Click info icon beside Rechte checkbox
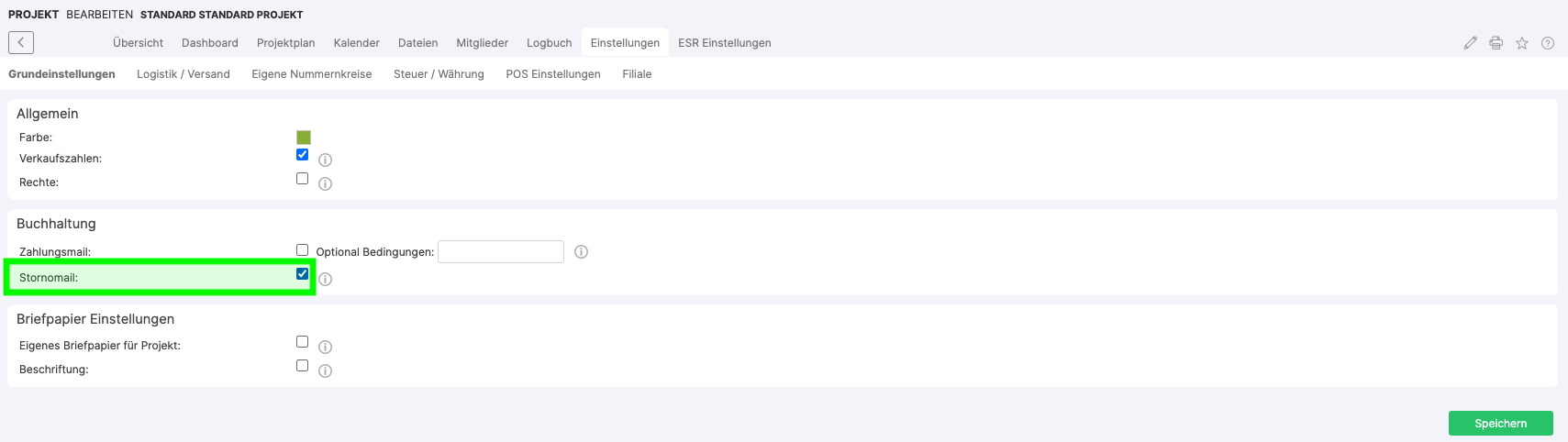1568x442 pixels. [325, 183]
